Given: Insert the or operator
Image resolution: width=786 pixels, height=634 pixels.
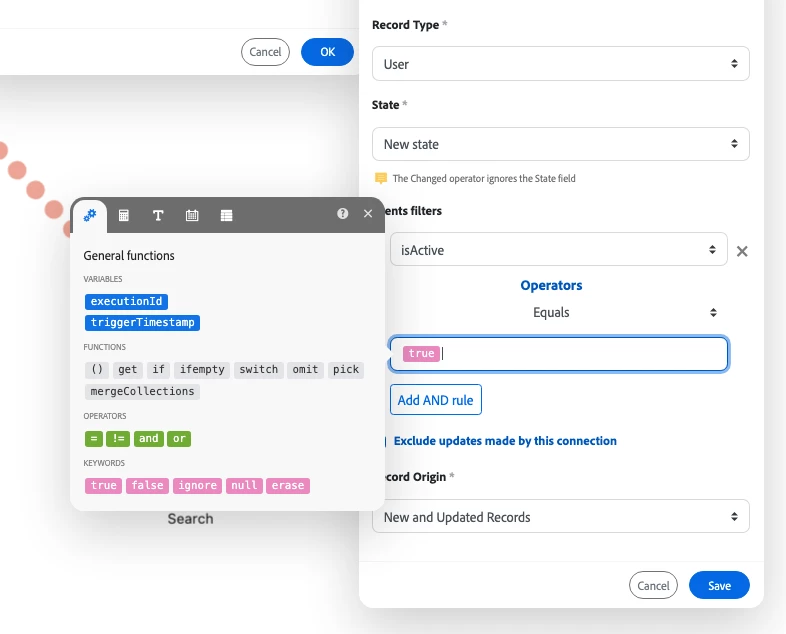Looking at the screenshot, I should coord(179,439).
